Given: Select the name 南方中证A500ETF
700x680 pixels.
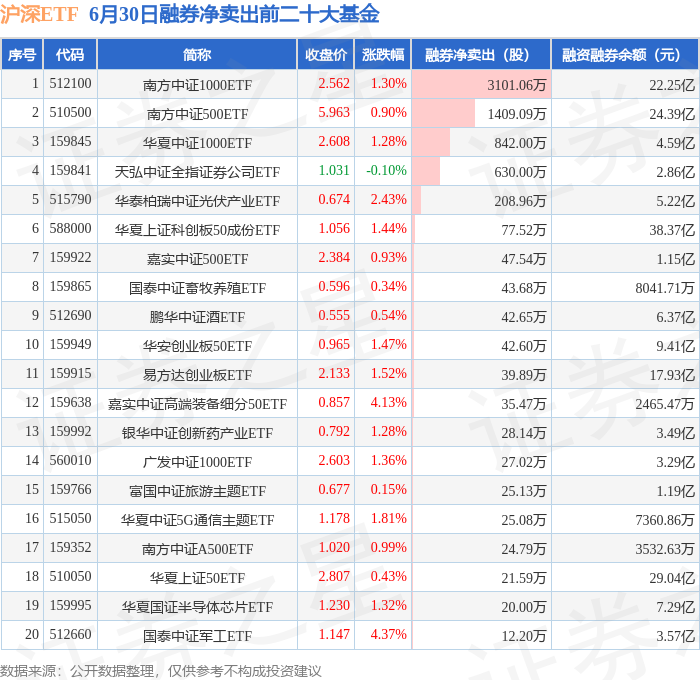Looking at the screenshot, I should pos(197,549).
